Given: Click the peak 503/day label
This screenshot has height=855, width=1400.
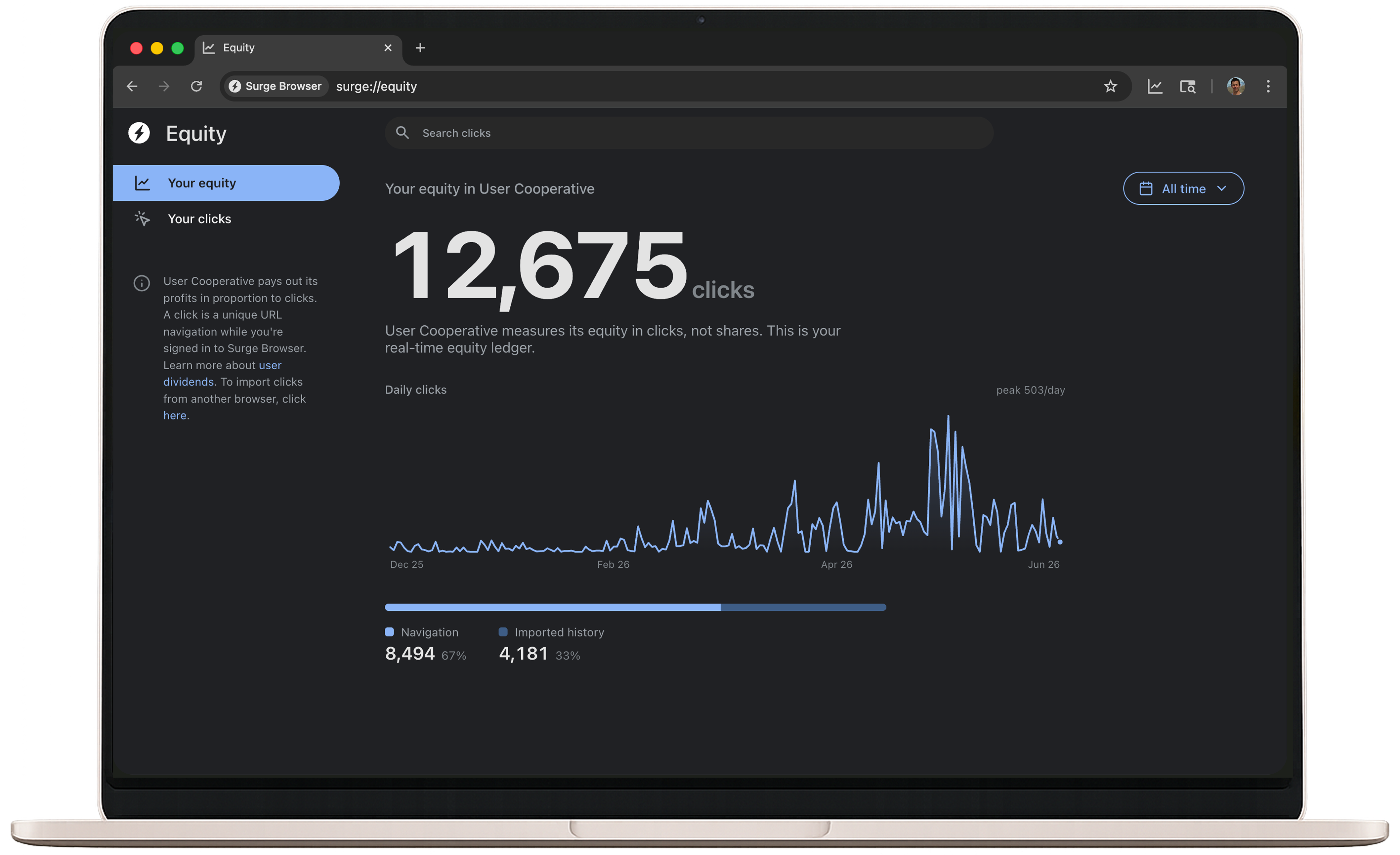Looking at the screenshot, I should pos(1031,390).
